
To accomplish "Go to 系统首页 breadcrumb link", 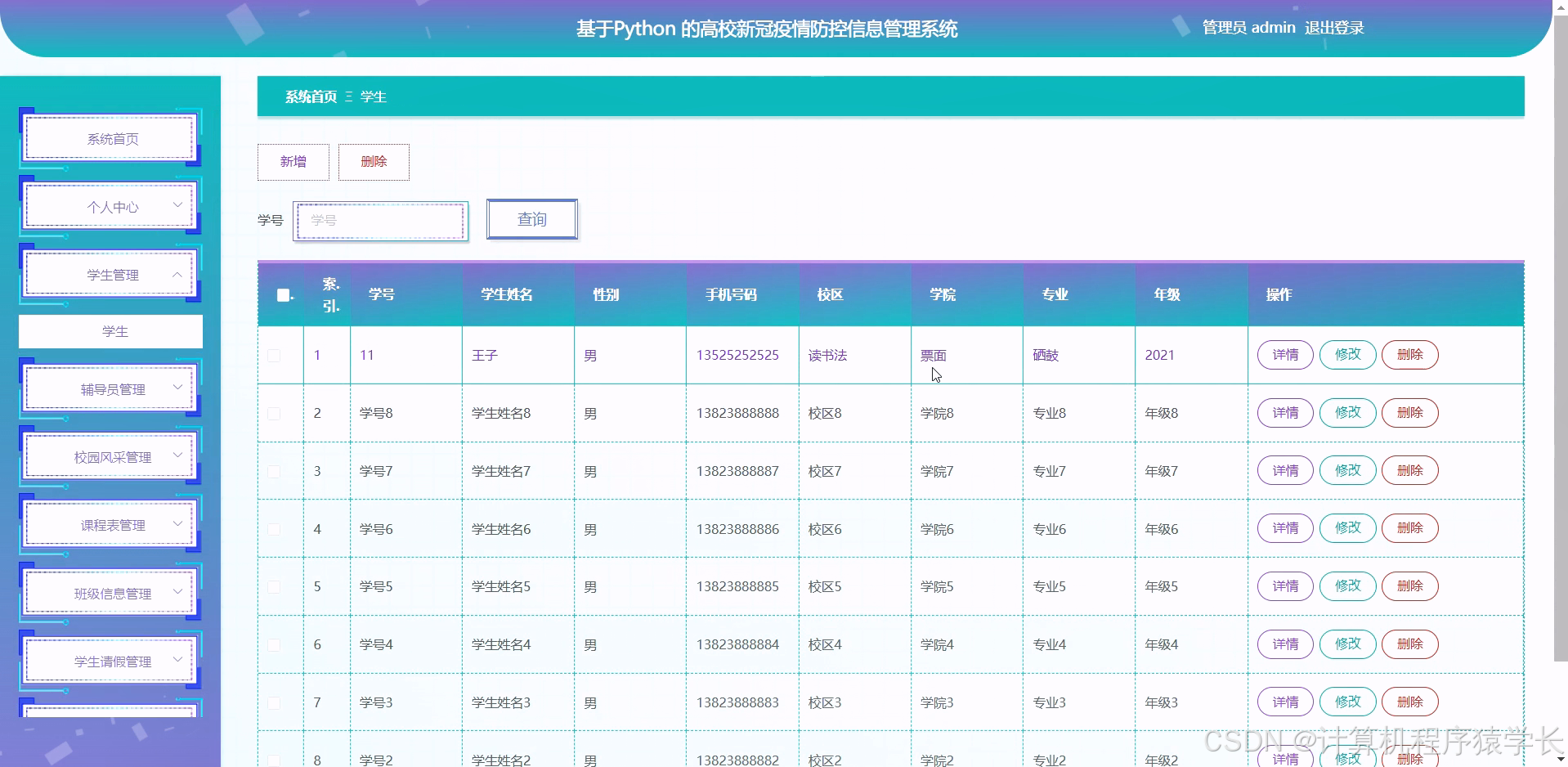I will [311, 96].
